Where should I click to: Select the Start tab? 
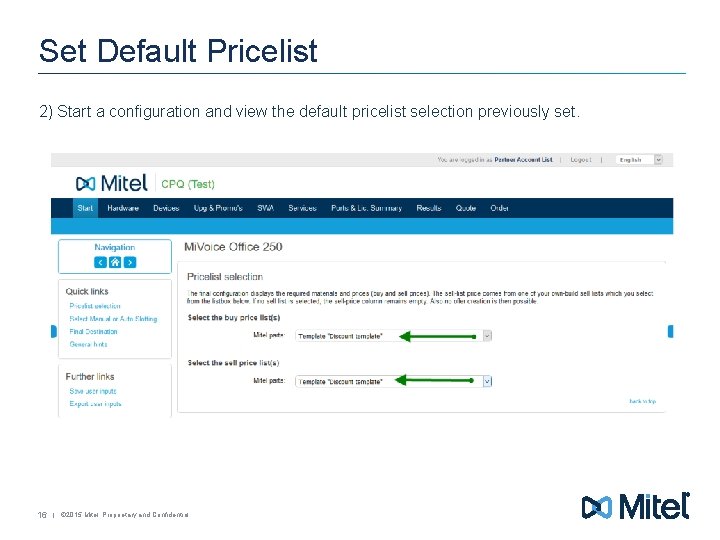[85, 208]
